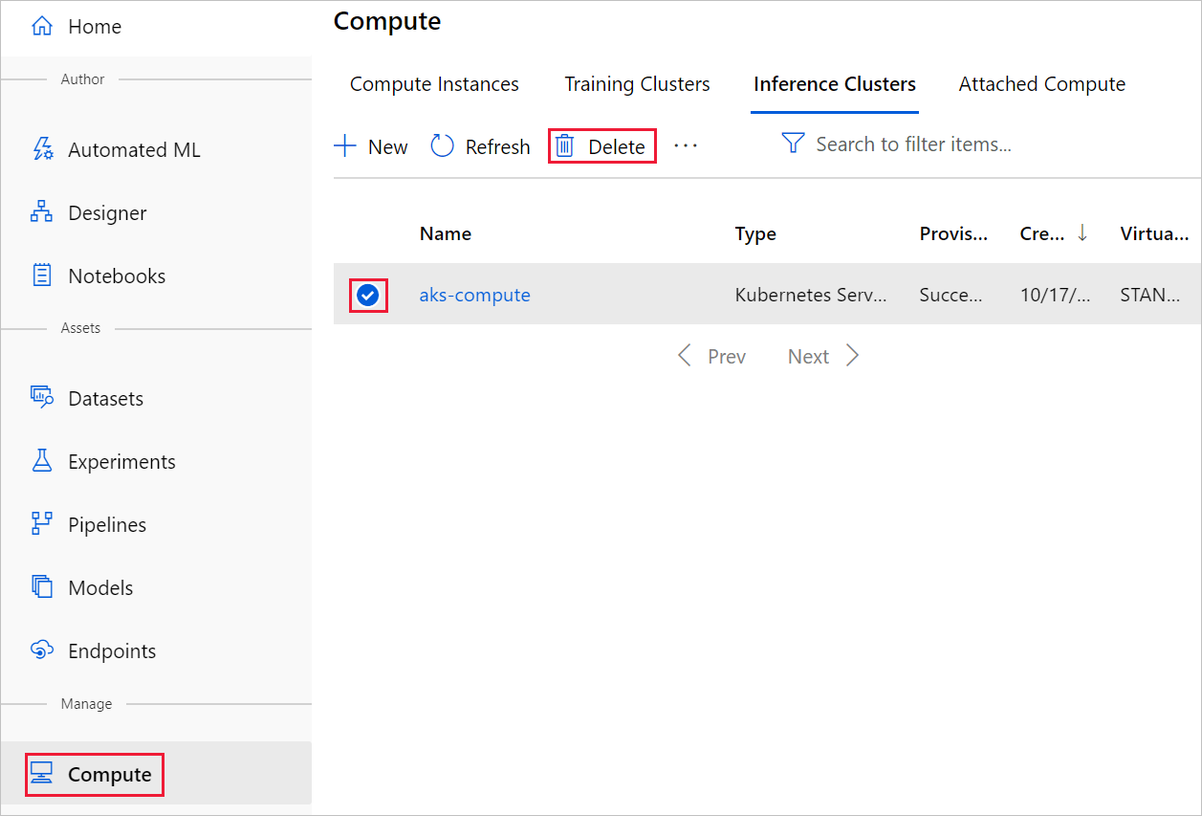The width and height of the screenshot is (1202, 816).
Task: Click the Notebooks icon in sidebar
Action: pos(42,276)
